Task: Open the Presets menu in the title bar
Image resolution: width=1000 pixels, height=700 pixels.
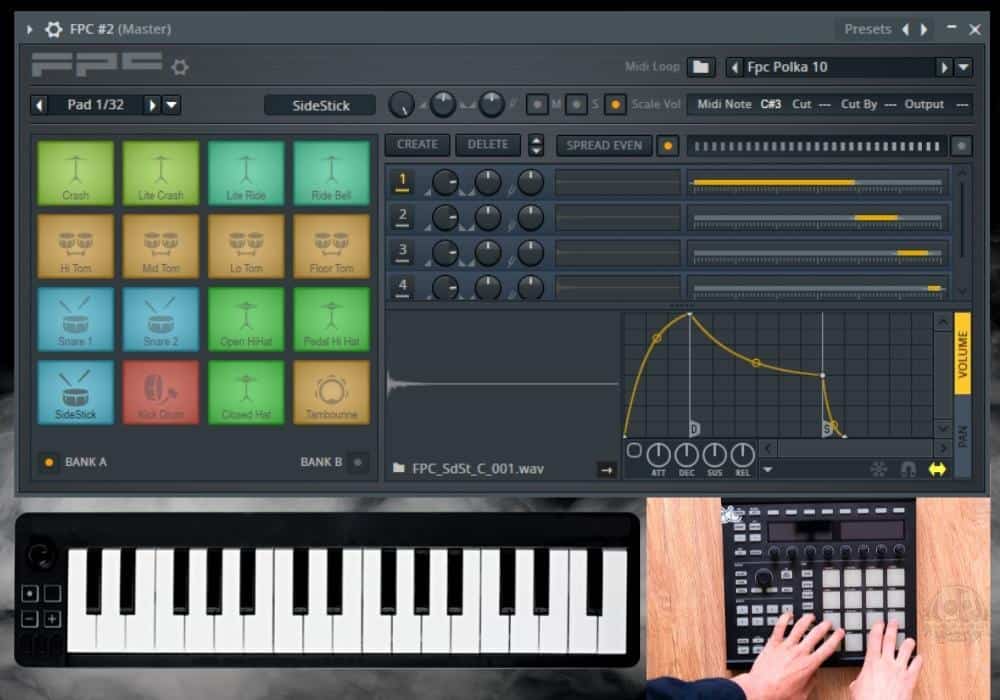Action: pos(869,29)
